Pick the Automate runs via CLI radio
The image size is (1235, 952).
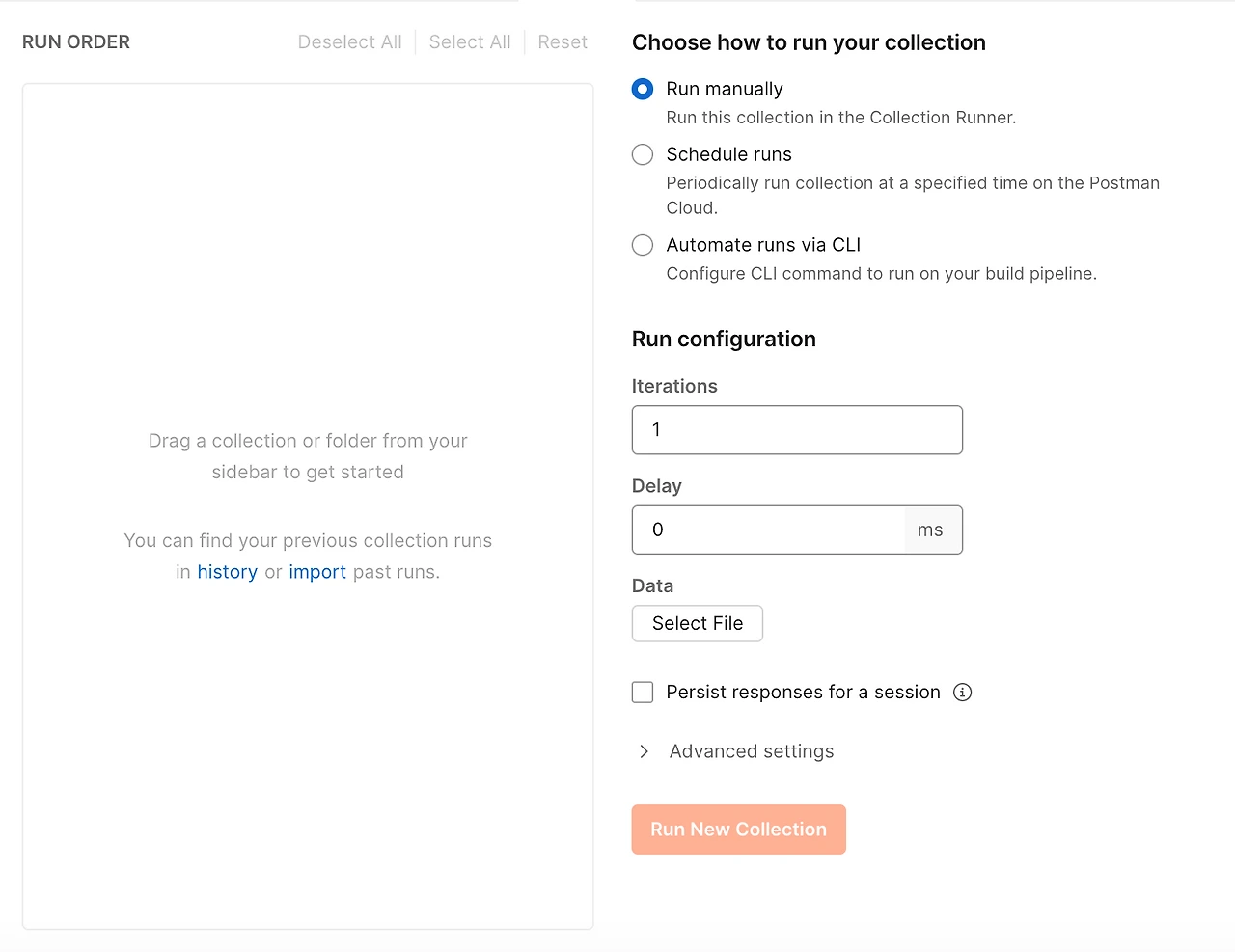(x=643, y=245)
